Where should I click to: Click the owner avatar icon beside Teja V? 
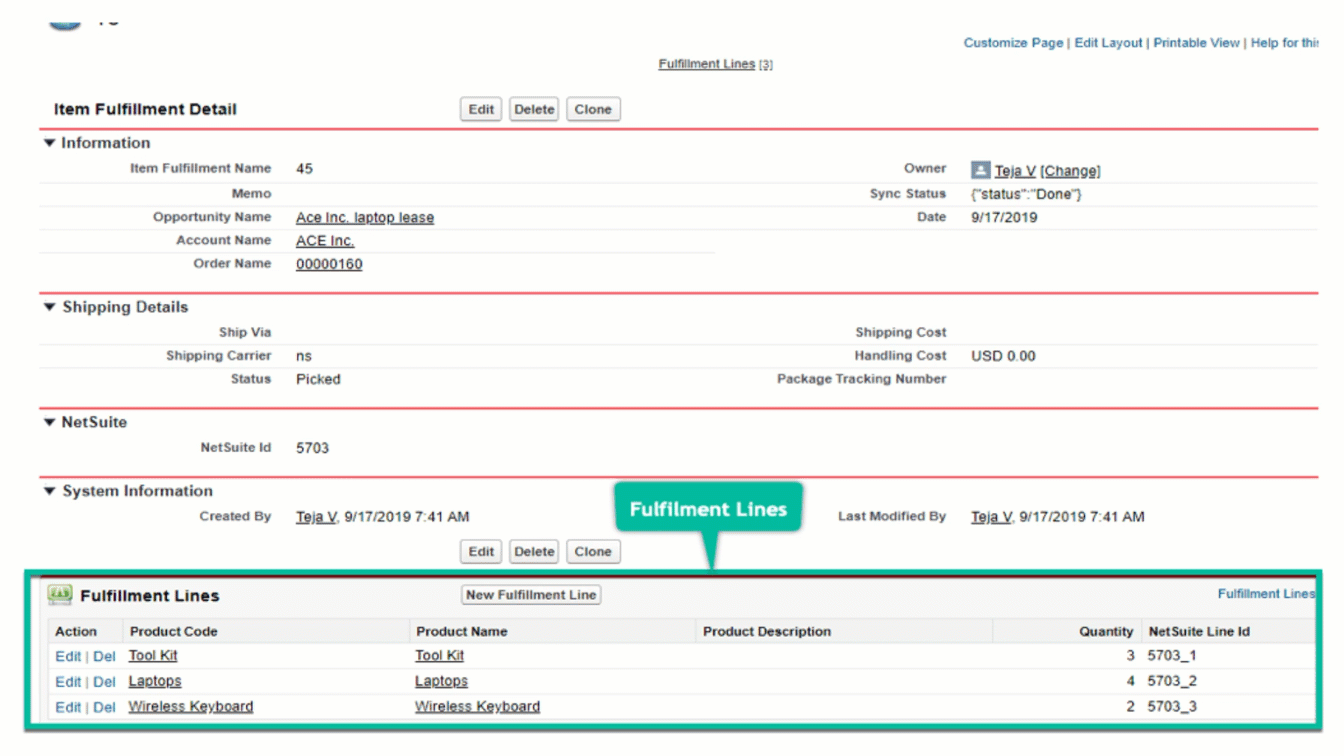(980, 170)
